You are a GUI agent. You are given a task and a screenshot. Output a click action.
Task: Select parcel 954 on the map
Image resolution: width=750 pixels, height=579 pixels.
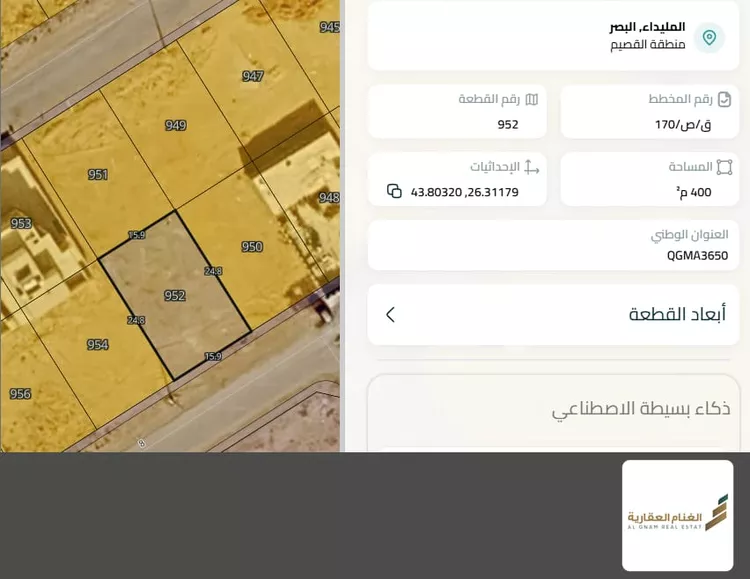coord(98,345)
